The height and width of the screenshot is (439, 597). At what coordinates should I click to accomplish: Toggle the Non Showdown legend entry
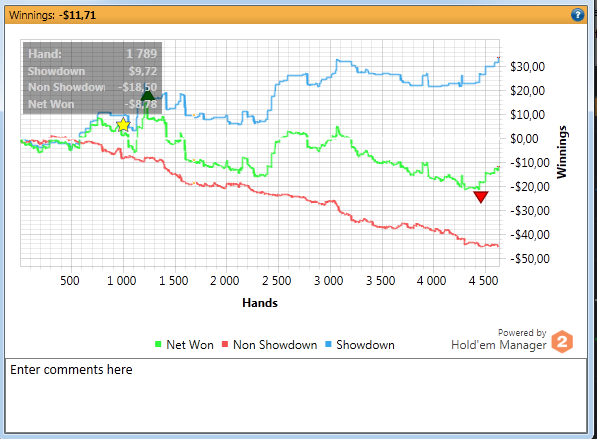270,345
